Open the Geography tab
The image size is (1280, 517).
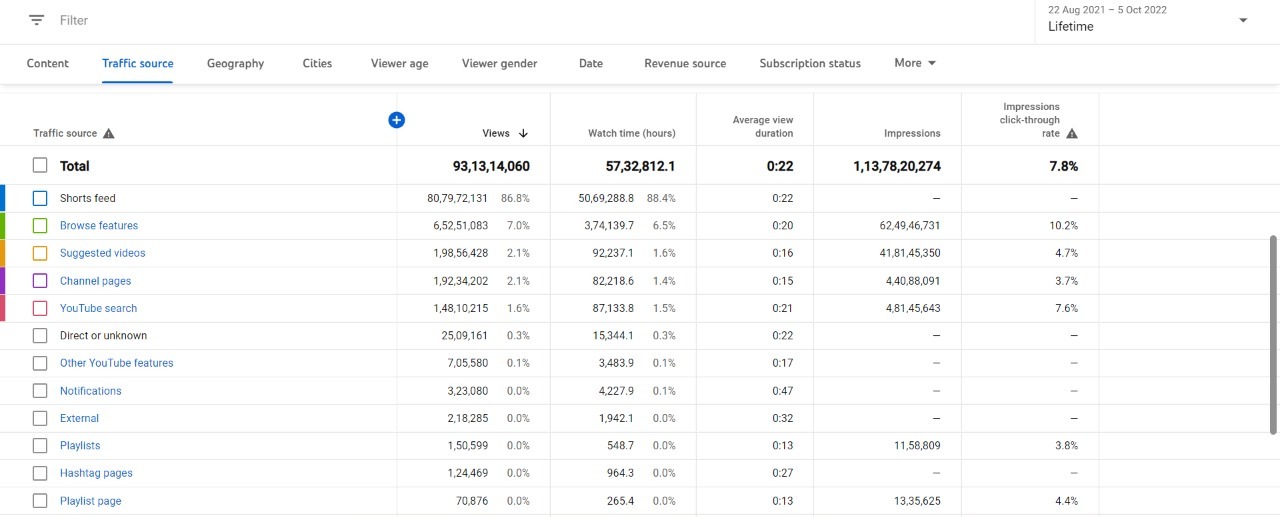(235, 63)
